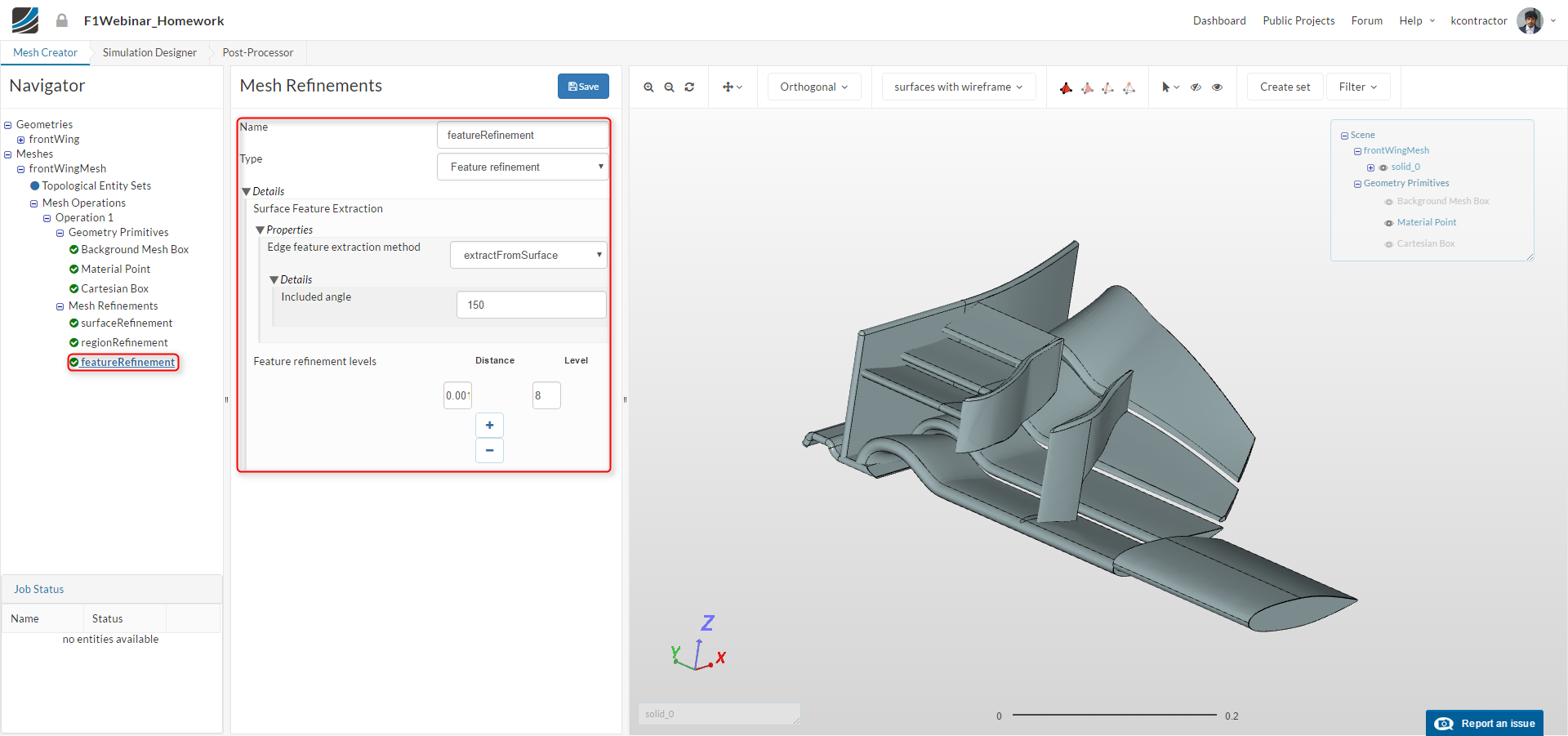Open the Orthogonal projection dropdown
The height and width of the screenshot is (736, 1568).
[813, 87]
